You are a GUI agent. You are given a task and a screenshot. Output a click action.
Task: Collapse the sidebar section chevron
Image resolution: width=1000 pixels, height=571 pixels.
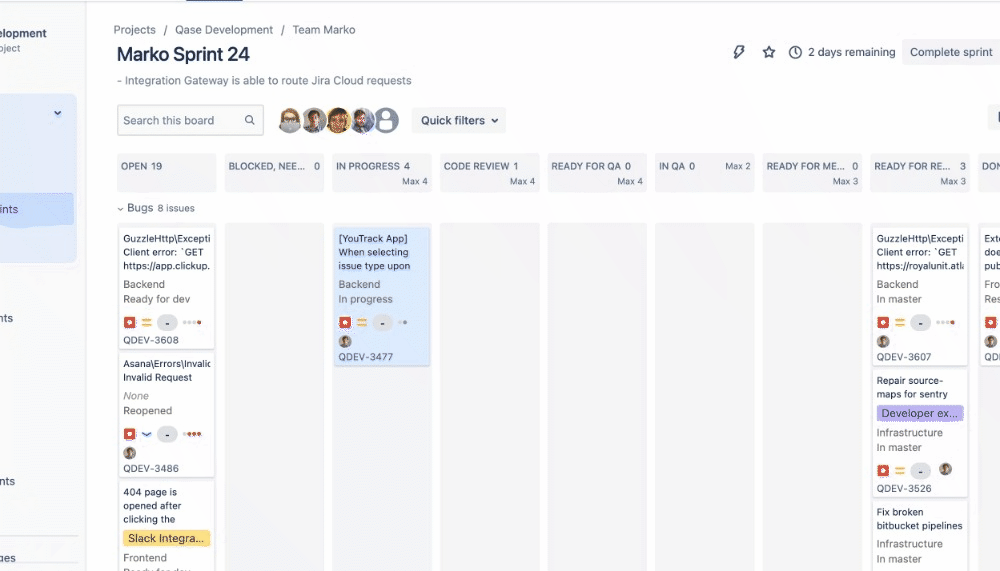[x=57, y=113]
